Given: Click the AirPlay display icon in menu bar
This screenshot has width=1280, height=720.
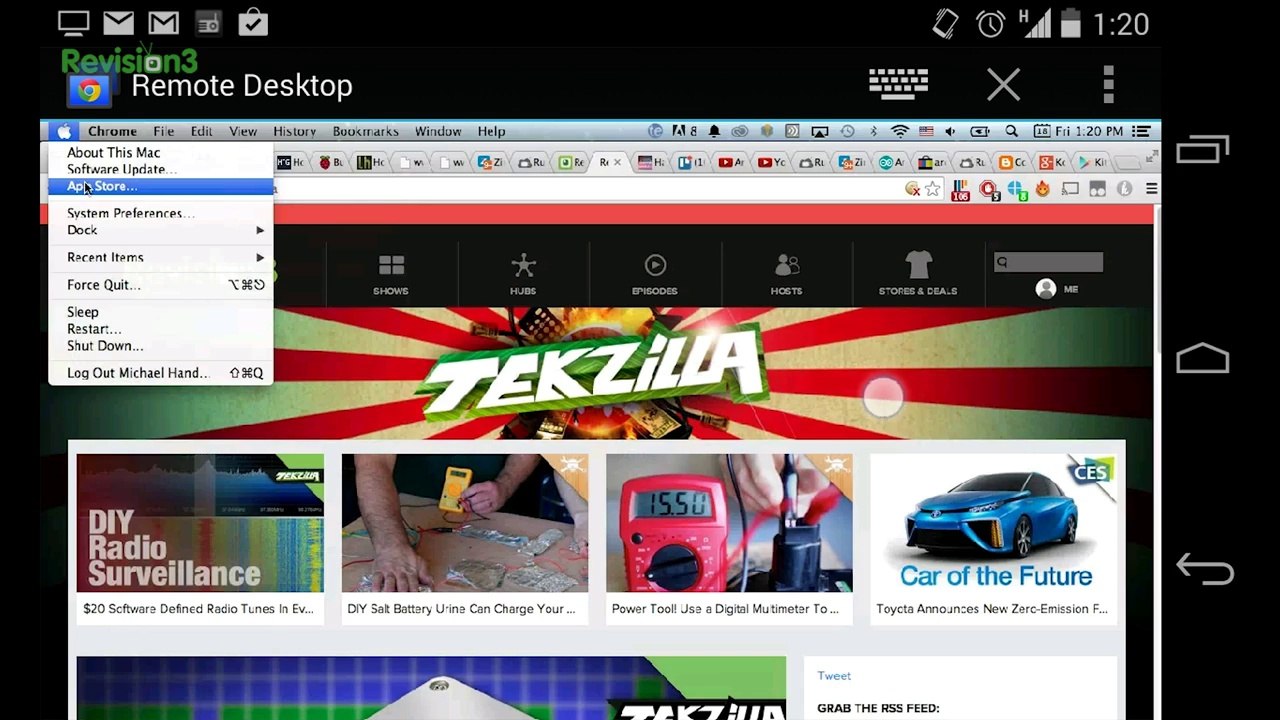Looking at the screenshot, I should [x=819, y=131].
